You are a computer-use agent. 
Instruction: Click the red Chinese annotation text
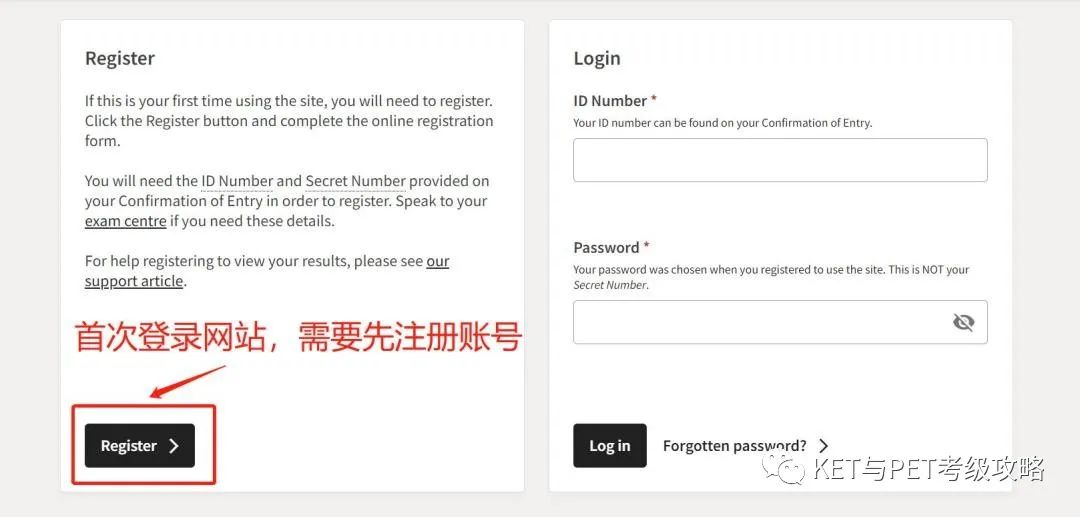coord(298,337)
